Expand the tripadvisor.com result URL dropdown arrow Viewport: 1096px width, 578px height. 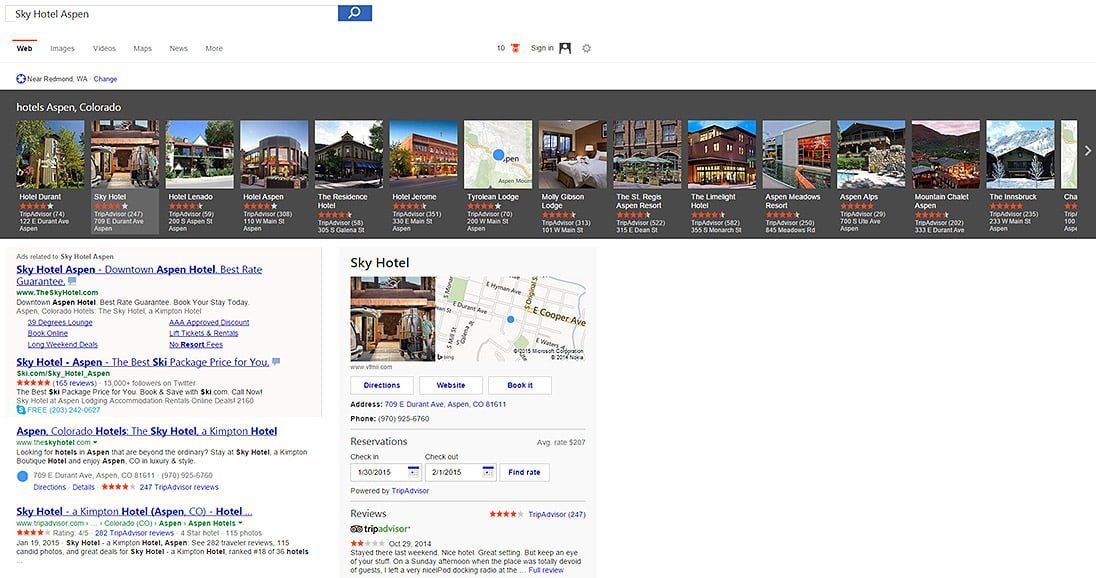tap(240, 523)
